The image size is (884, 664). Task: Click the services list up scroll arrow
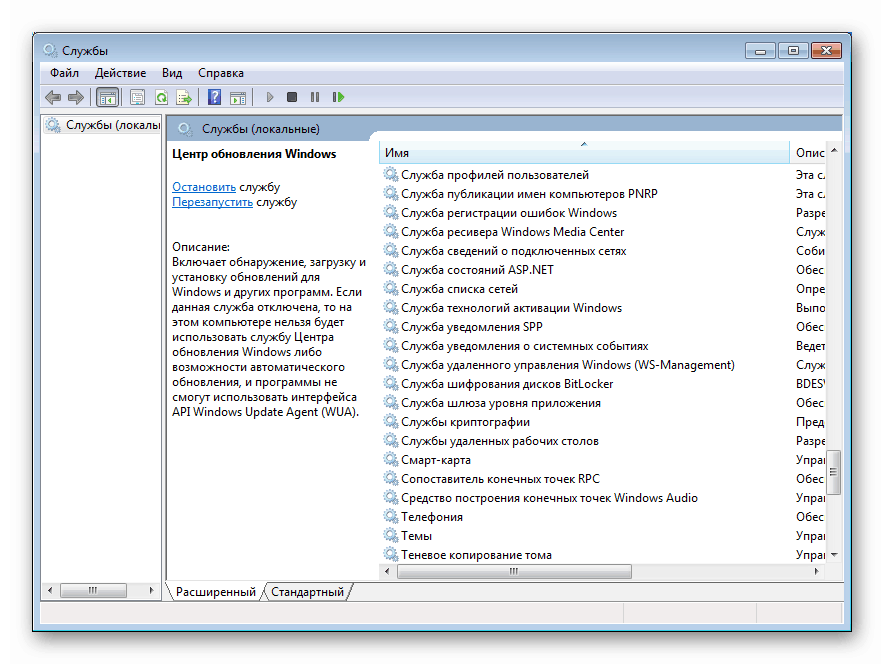click(834, 150)
